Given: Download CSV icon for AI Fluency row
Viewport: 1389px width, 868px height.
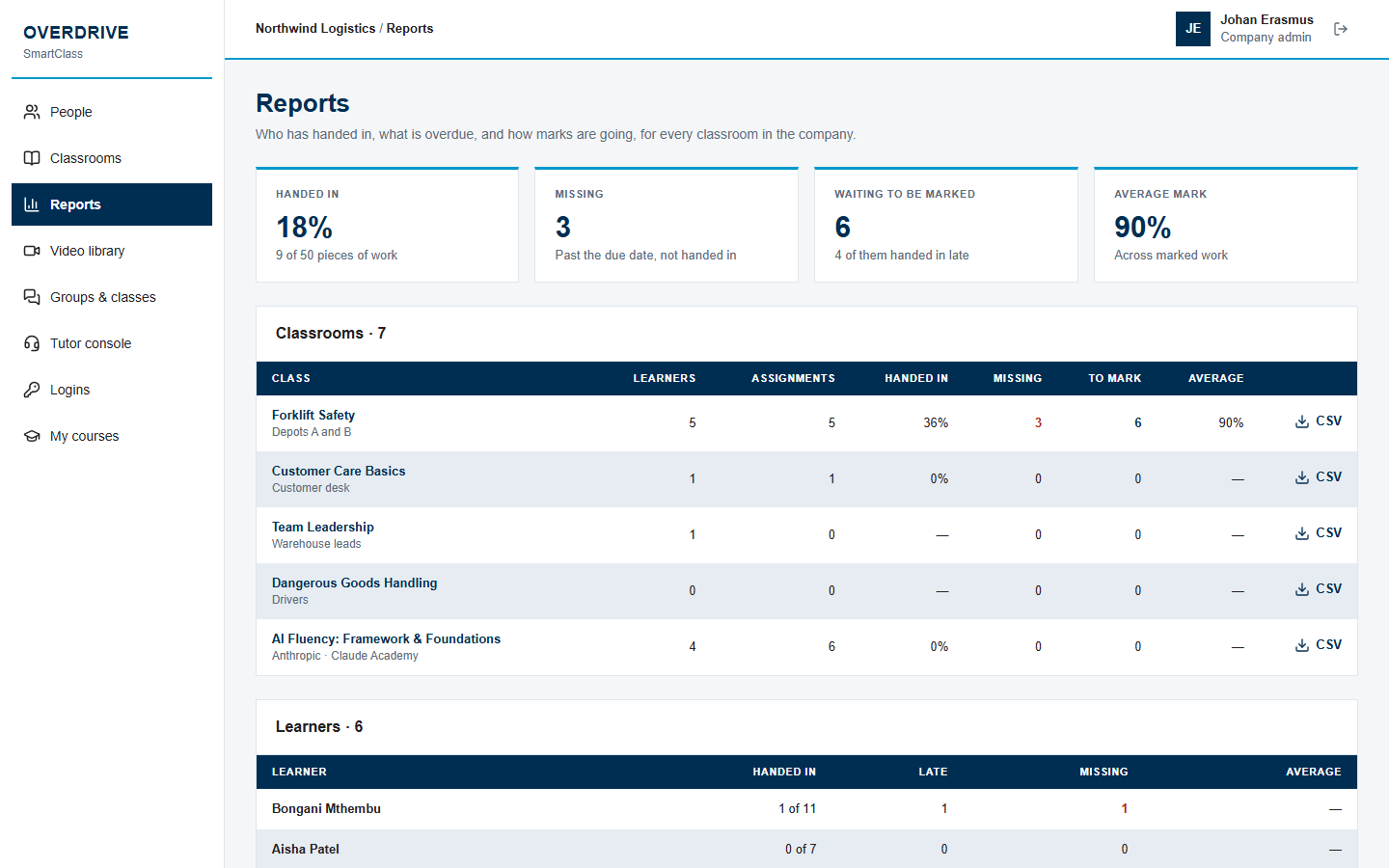Looking at the screenshot, I should (1302, 645).
